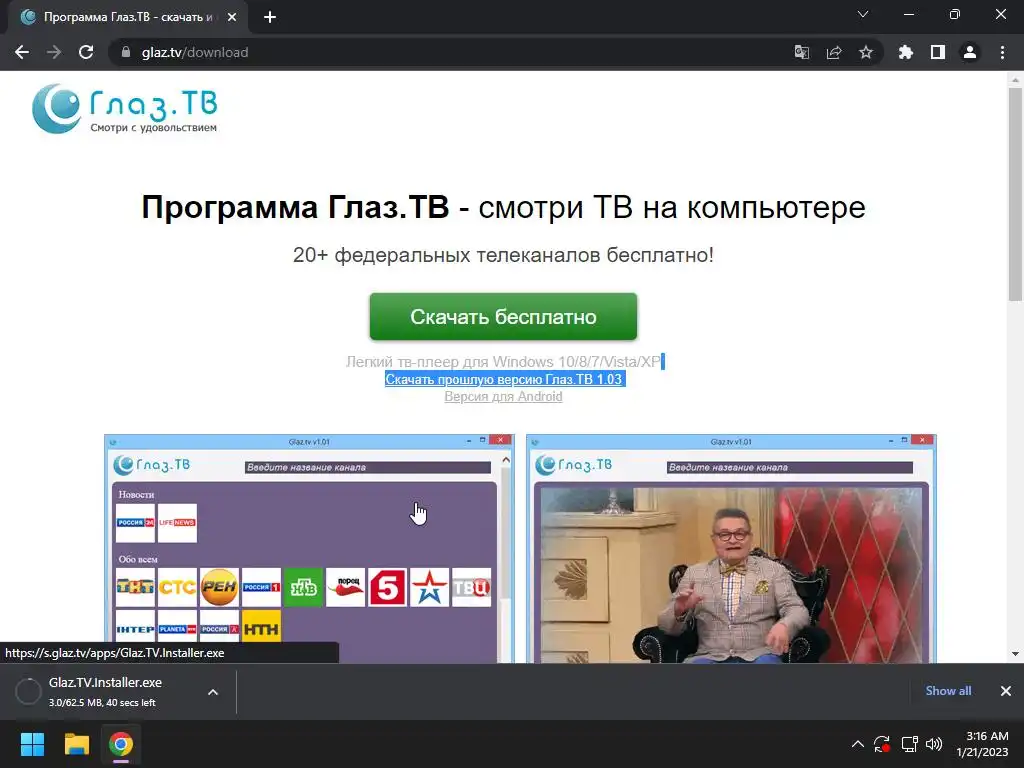Expand the tab search chevron
Screen dimensions: 1024x768
tap(863, 14)
